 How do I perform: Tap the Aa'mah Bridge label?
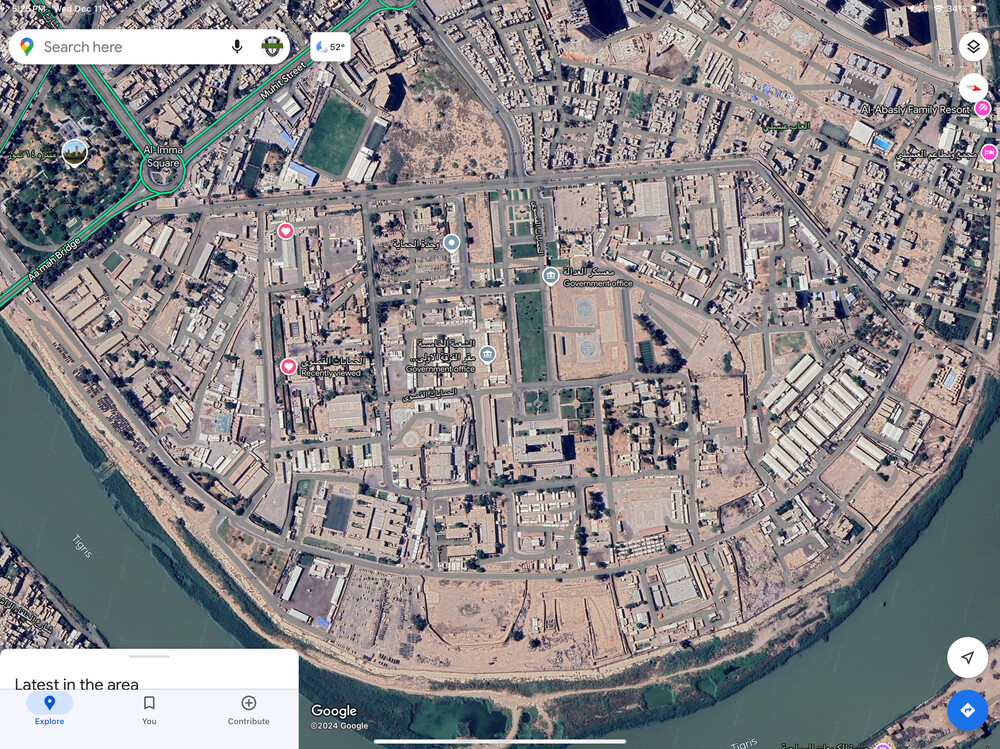coord(55,260)
